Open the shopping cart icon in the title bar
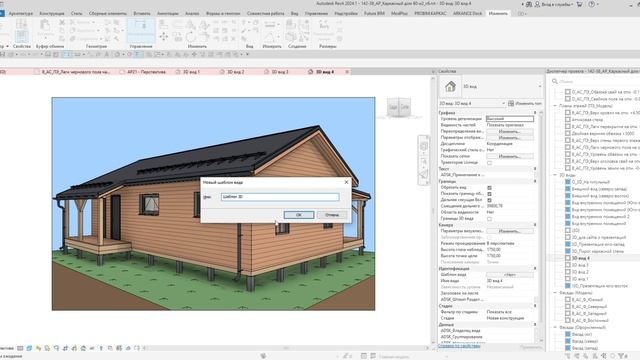The width and height of the screenshot is (640, 360). click(580, 4)
